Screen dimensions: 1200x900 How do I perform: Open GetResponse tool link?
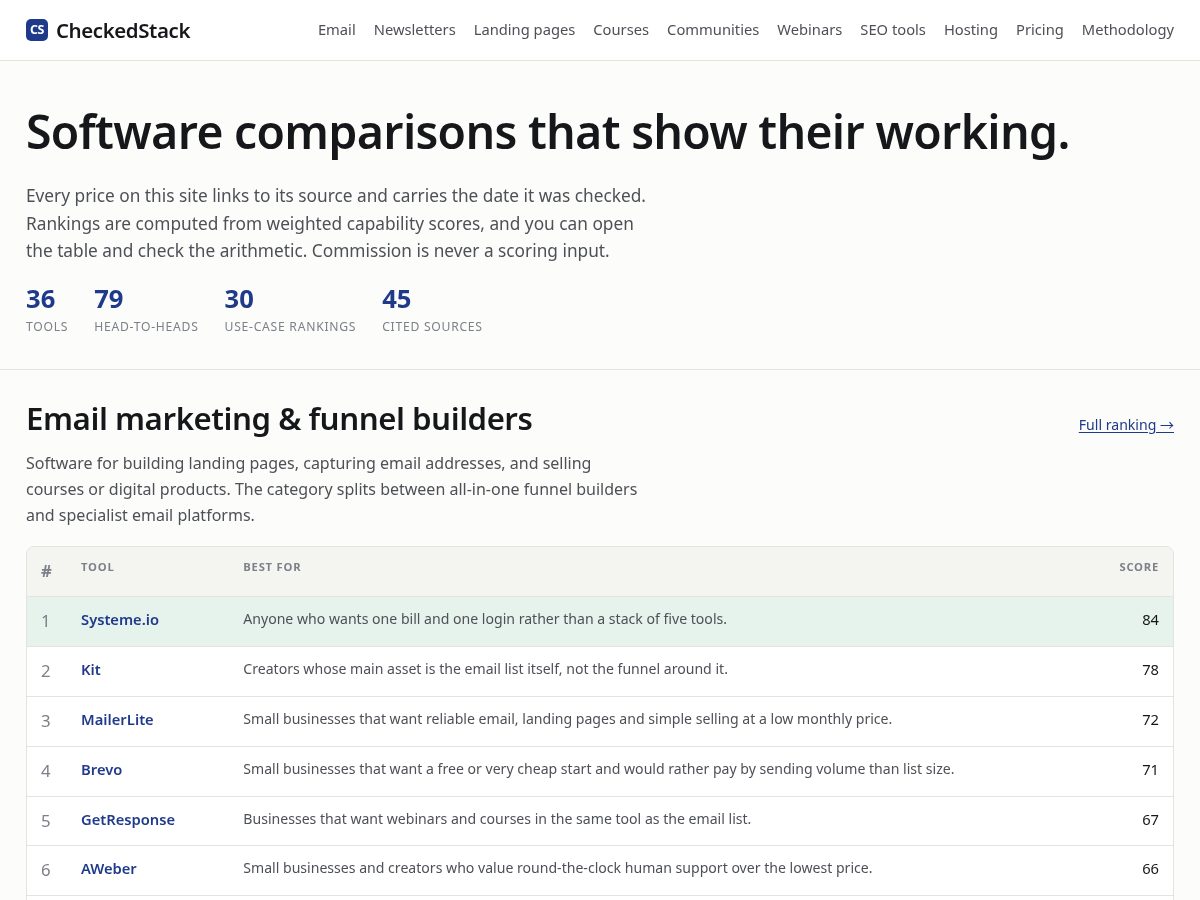(x=128, y=820)
